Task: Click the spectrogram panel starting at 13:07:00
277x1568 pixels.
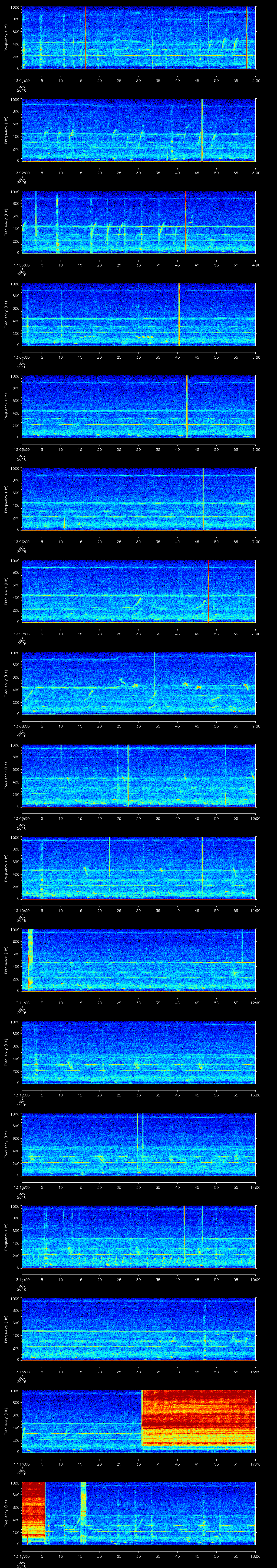Action: [x=139, y=591]
